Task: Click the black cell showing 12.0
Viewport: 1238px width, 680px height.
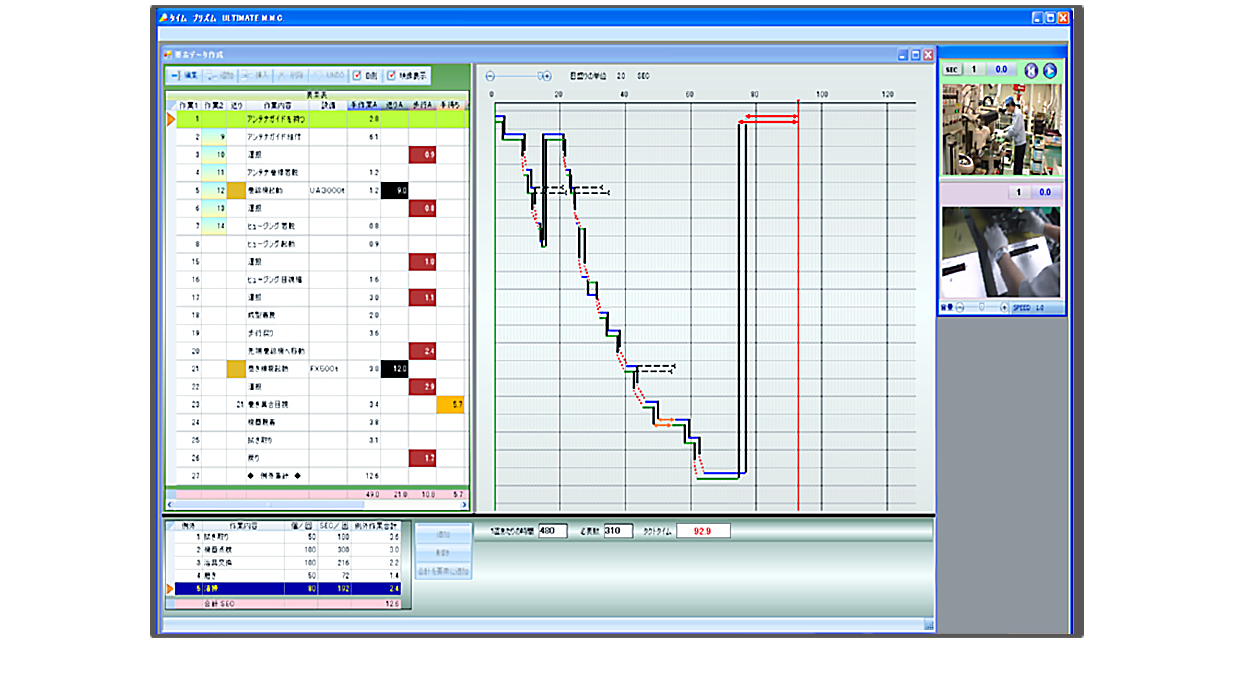Action: (395, 369)
